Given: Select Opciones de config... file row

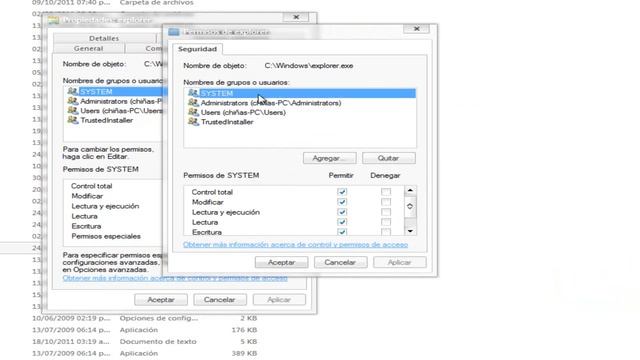Looking at the screenshot, I should tap(145, 318).
